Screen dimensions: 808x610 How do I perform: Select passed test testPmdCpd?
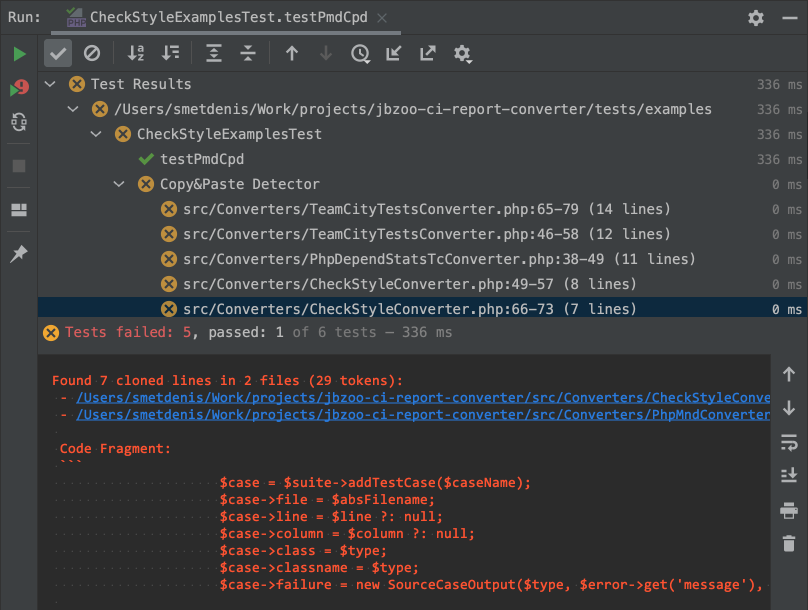[x=423, y=159]
